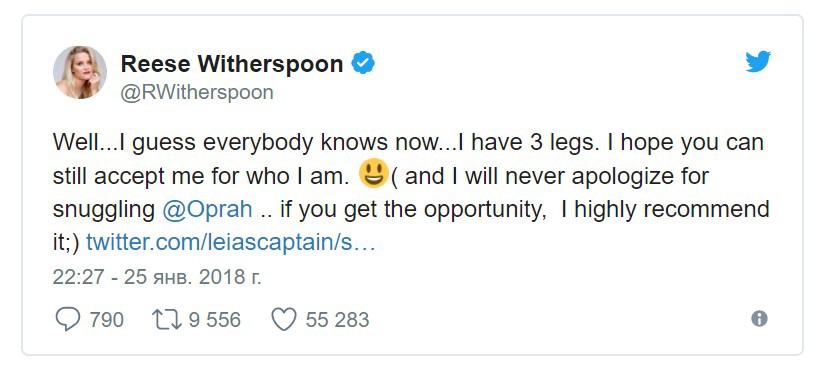Click the 22:27 - 25 янв. 2018 timestamp

157,277
